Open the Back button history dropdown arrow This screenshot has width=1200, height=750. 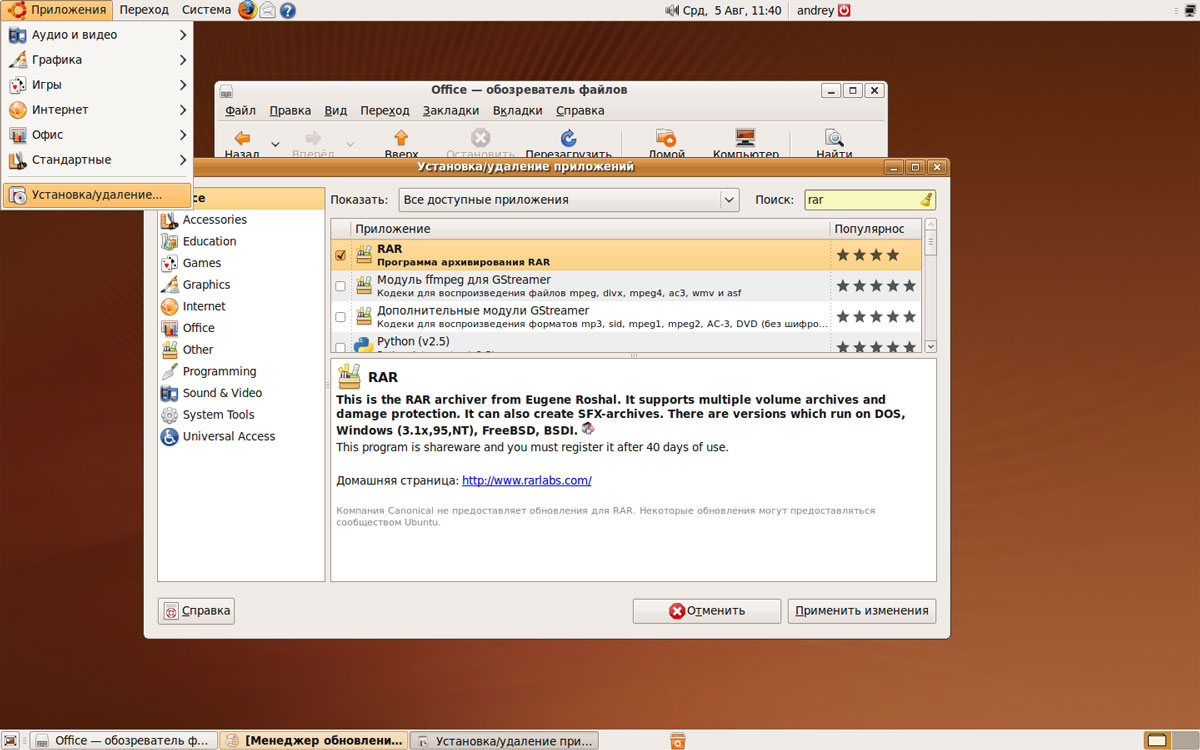(275, 143)
